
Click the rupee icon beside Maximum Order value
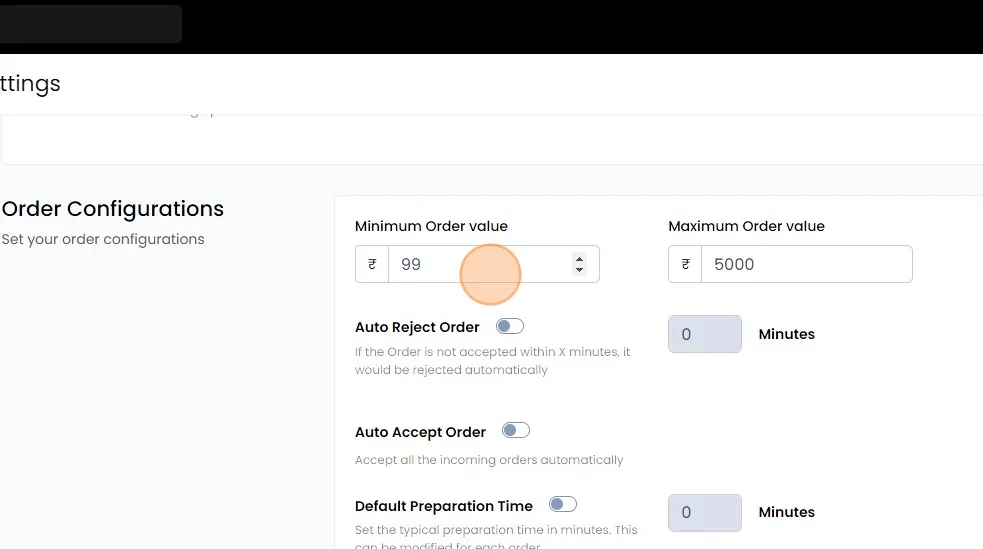point(685,265)
